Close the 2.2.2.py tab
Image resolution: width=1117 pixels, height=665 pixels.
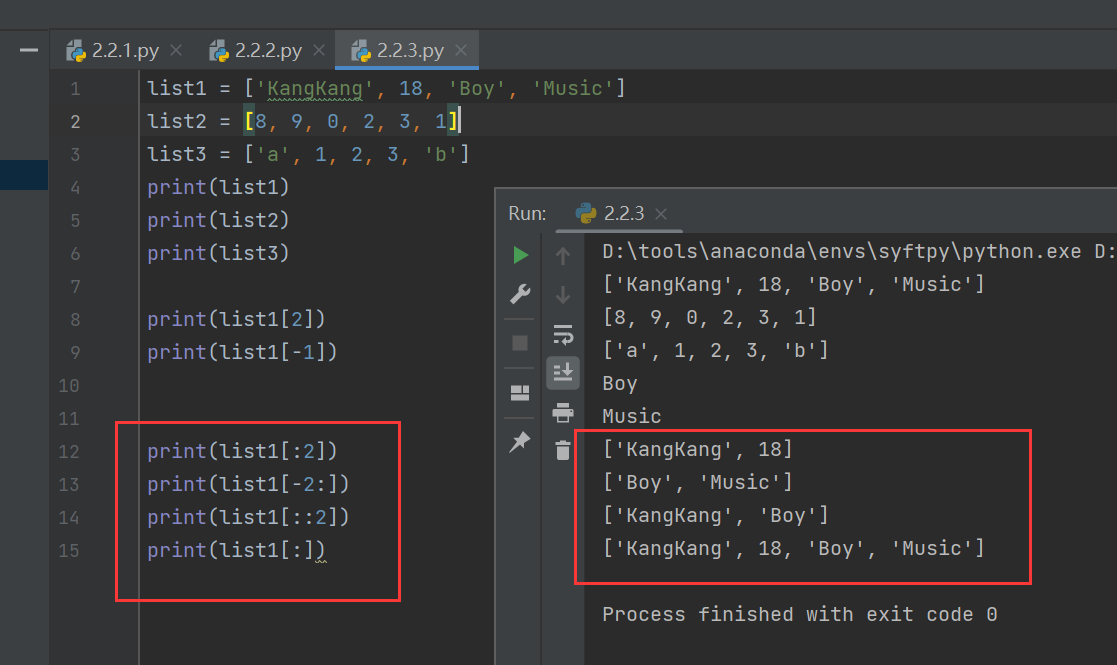(319, 51)
